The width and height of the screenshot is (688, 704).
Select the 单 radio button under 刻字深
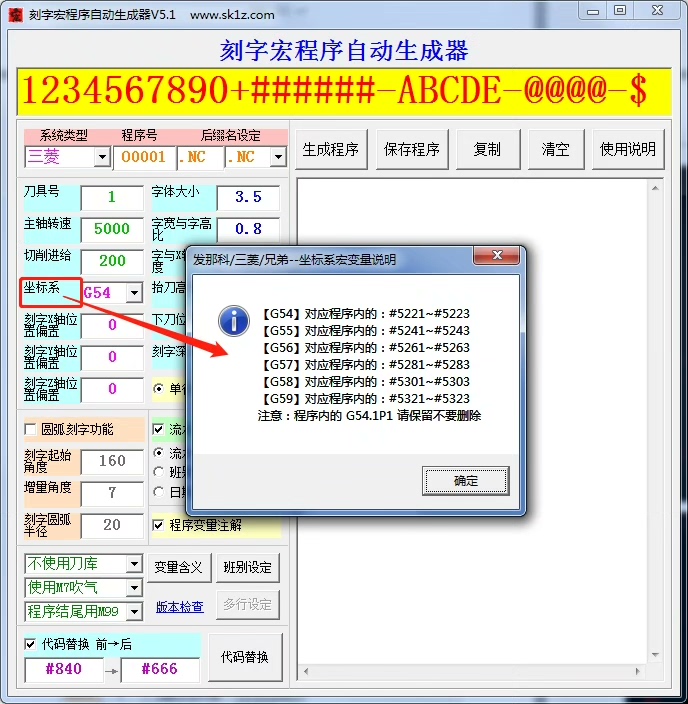click(x=158, y=388)
